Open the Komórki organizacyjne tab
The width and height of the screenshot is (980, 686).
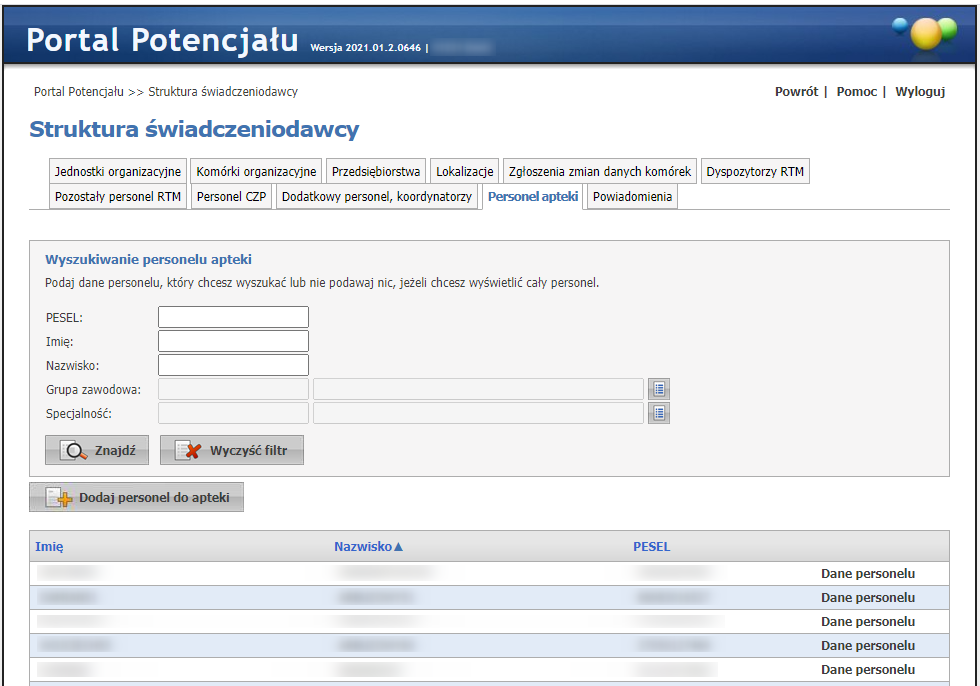(256, 171)
